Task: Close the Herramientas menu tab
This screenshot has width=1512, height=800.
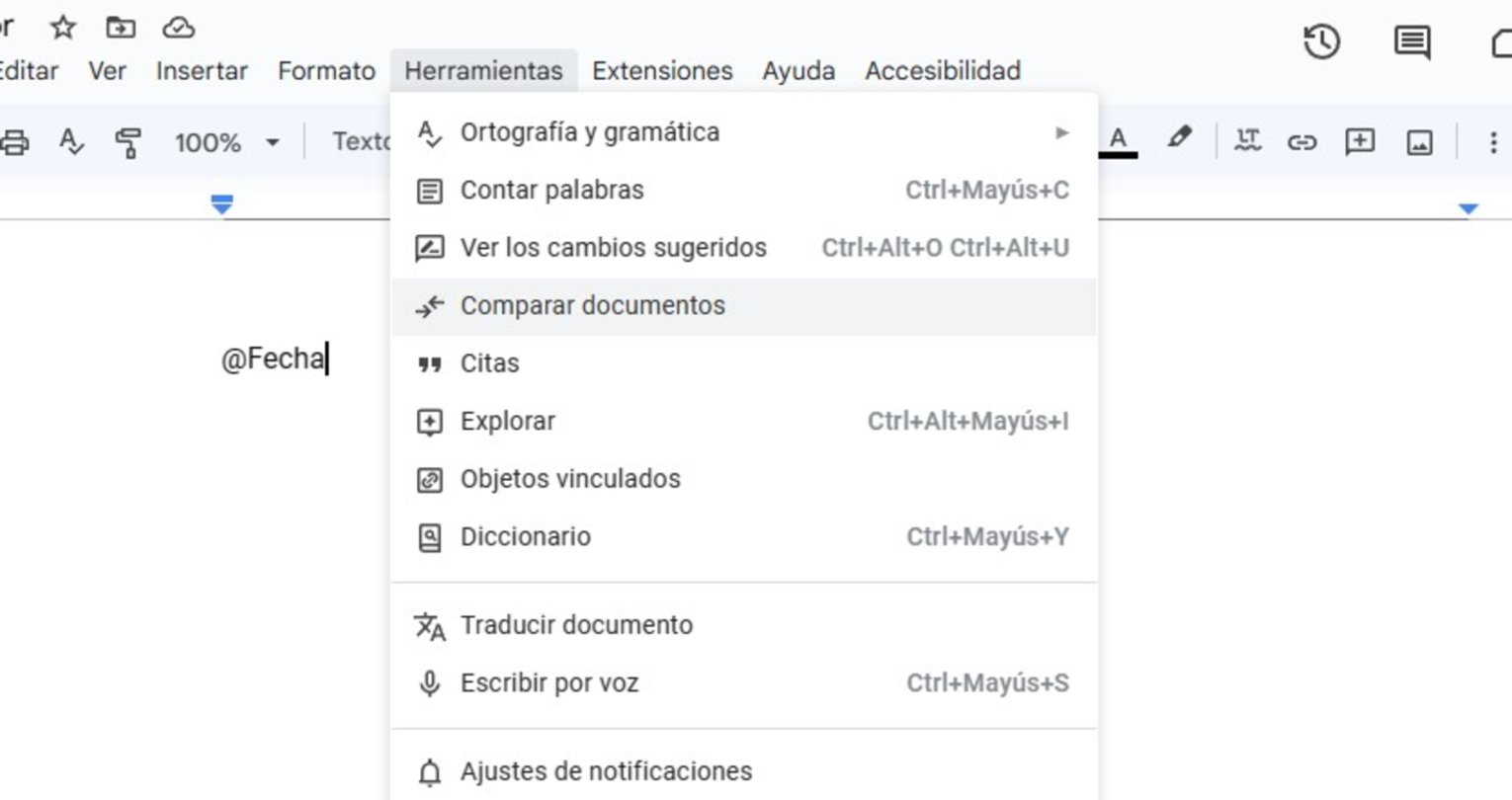Action: (x=483, y=71)
